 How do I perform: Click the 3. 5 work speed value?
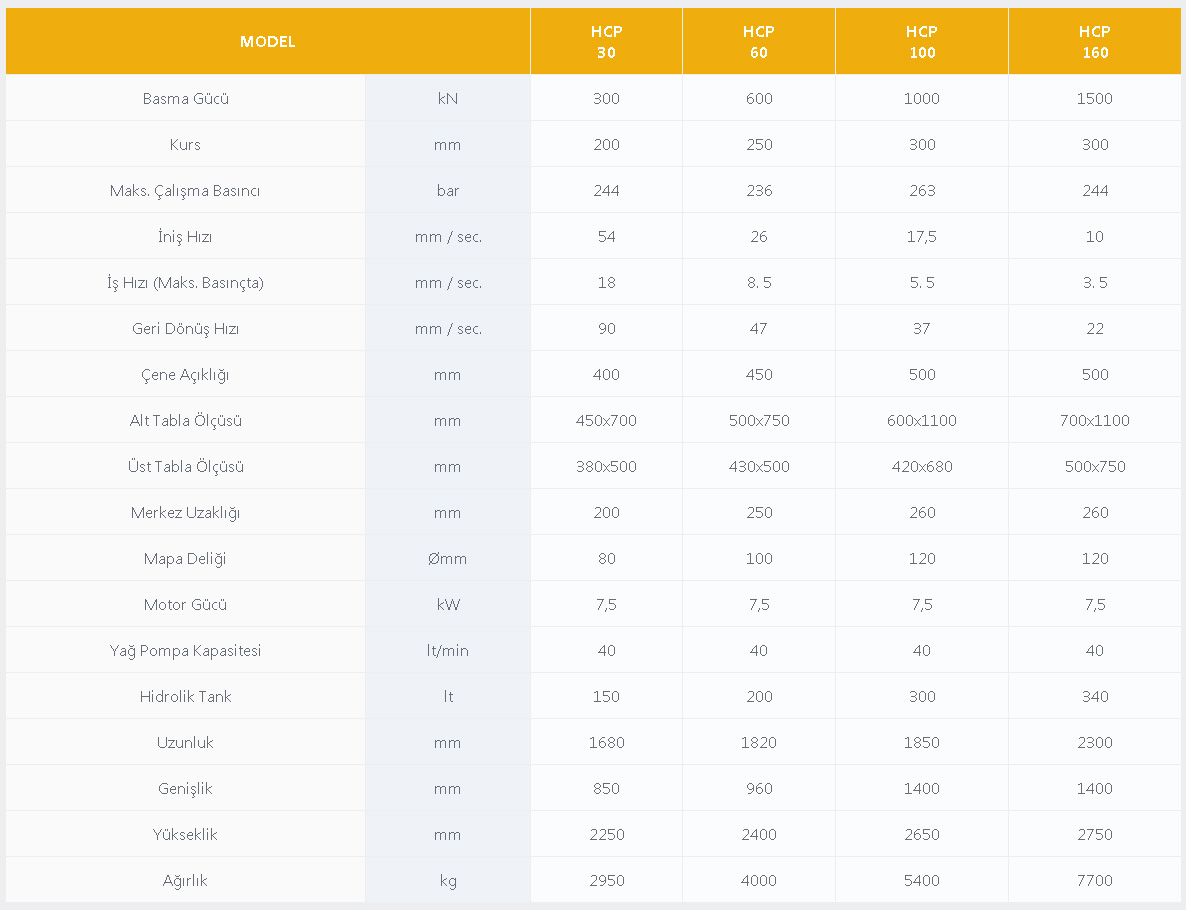click(1094, 283)
